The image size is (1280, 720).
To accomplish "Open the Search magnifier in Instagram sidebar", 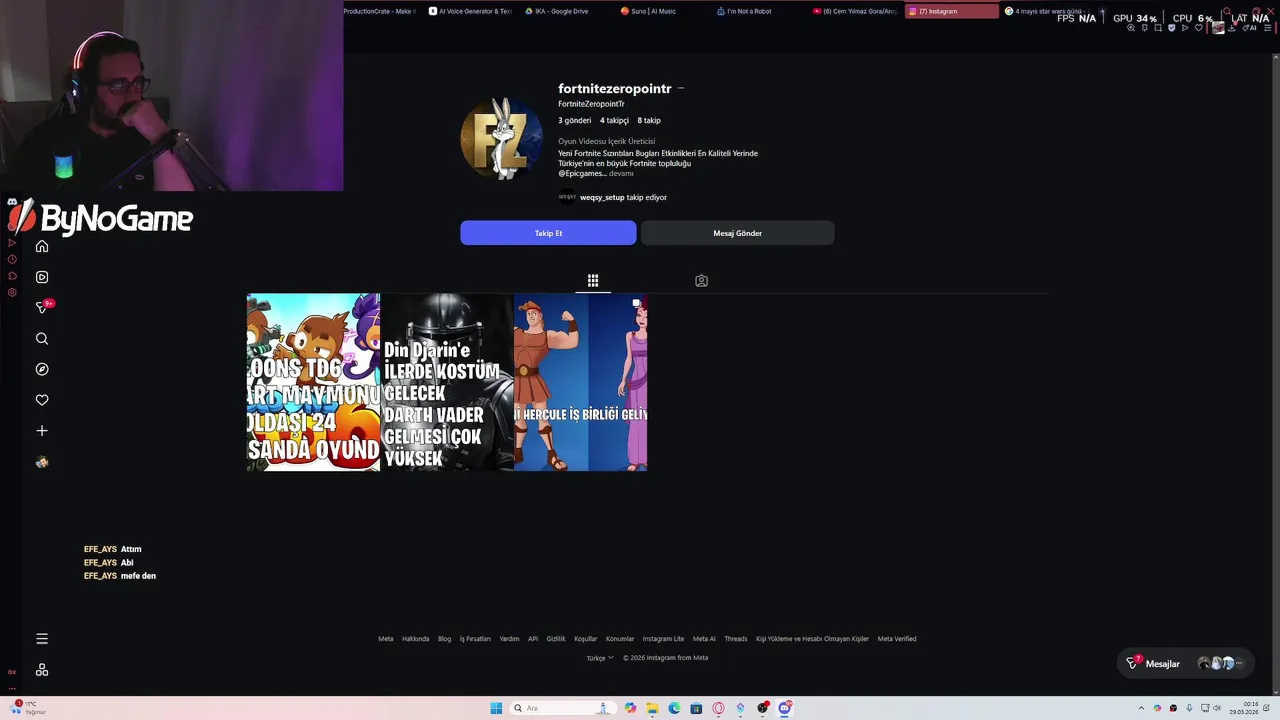I will pos(42,339).
